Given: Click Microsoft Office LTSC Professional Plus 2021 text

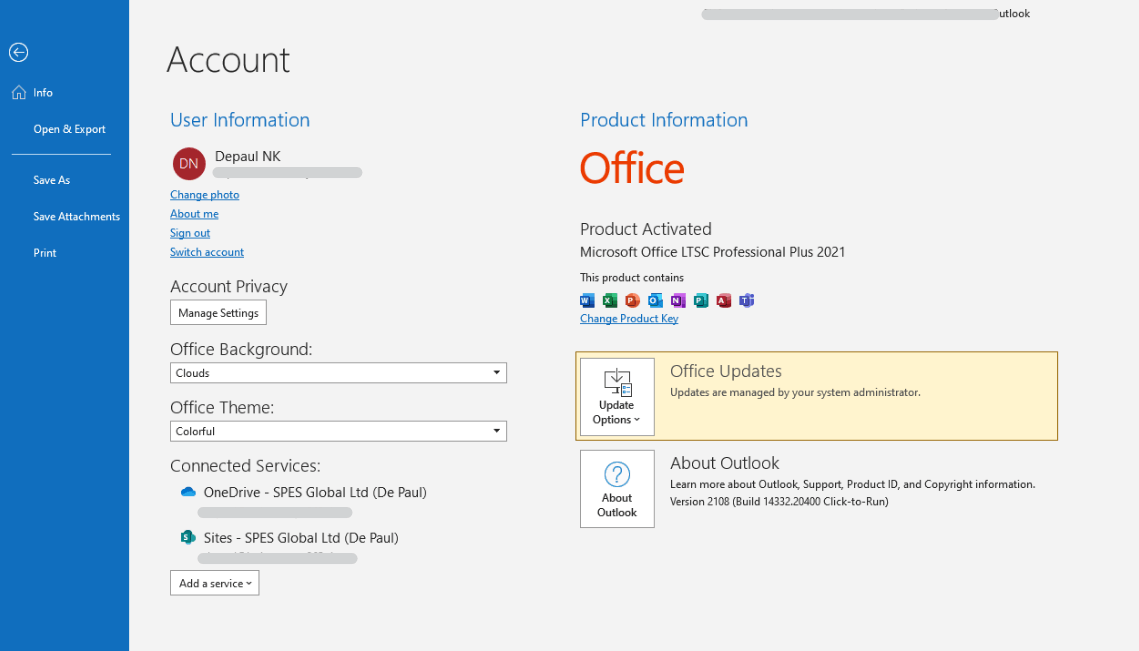Looking at the screenshot, I should (713, 252).
